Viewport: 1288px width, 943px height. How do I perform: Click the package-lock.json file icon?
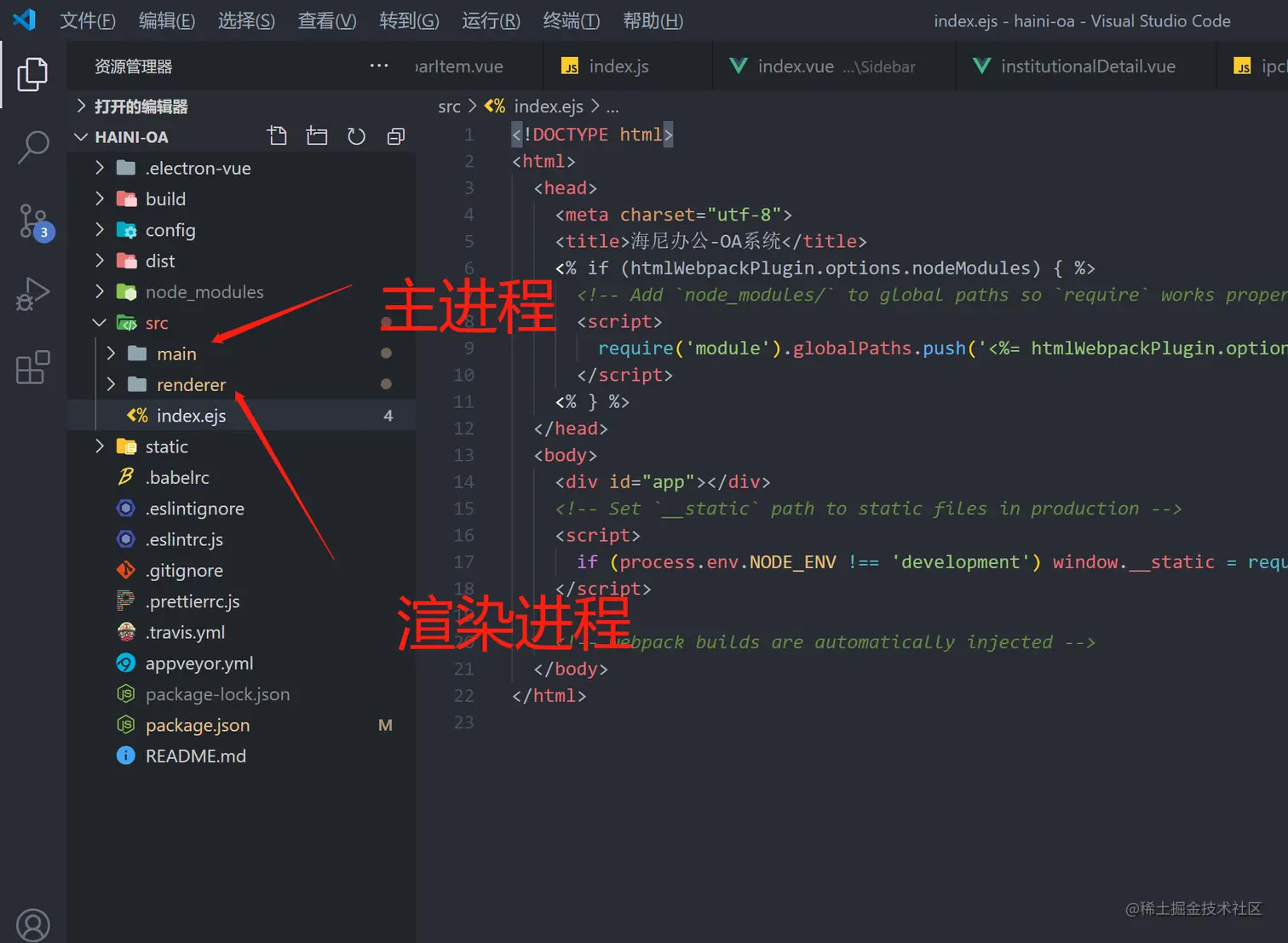126,694
